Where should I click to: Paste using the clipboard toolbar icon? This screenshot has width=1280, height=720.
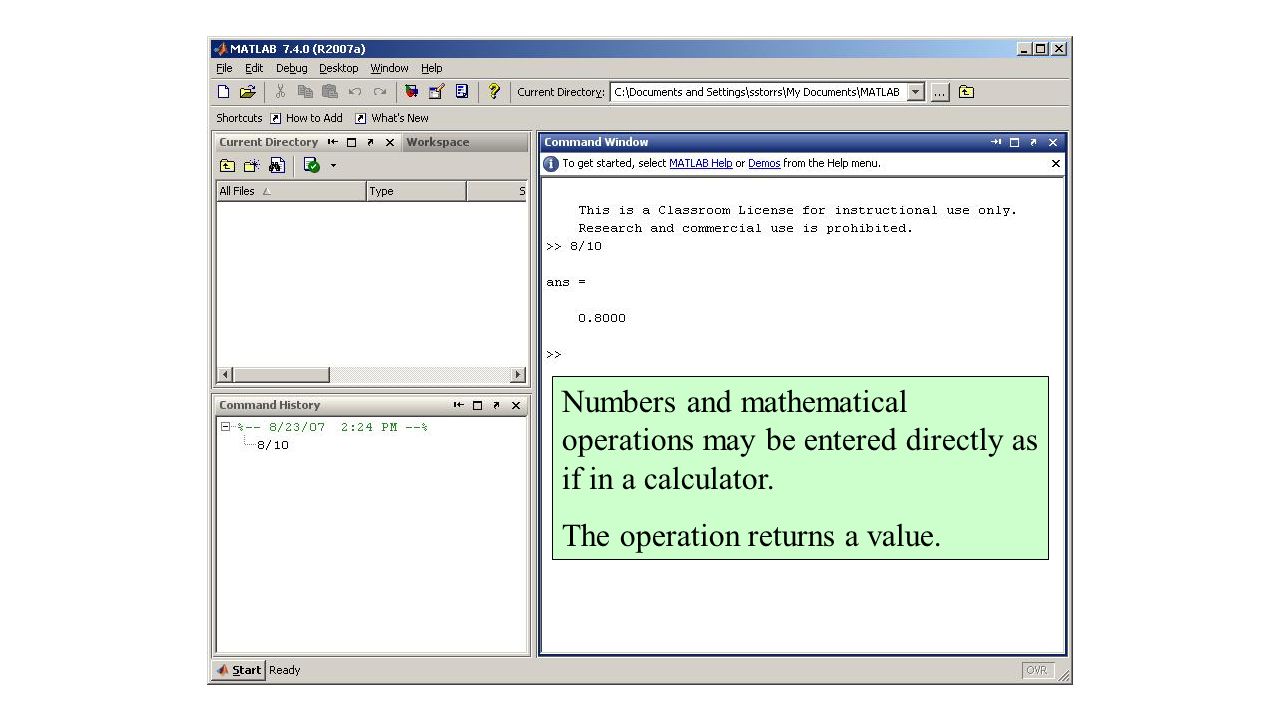[330, 92]
